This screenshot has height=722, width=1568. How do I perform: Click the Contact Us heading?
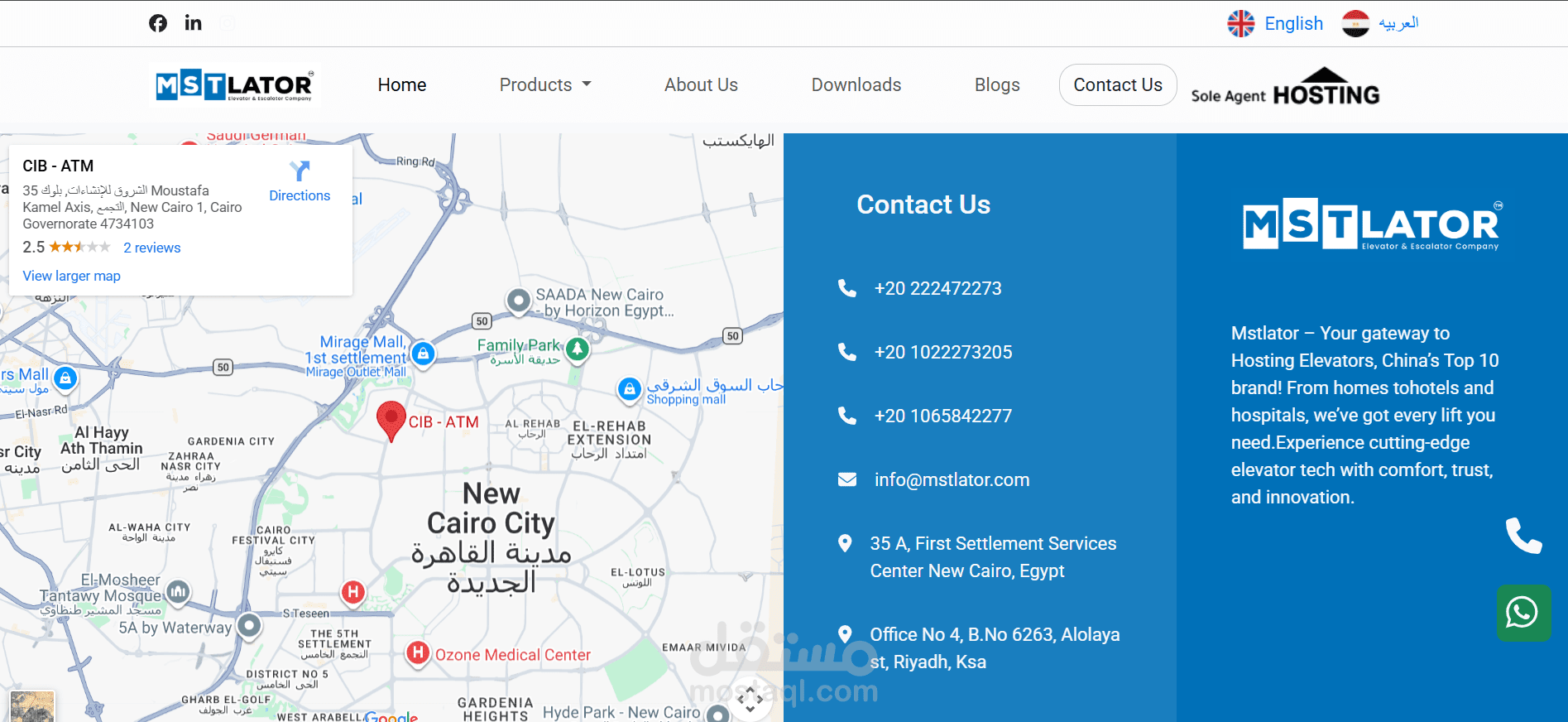(923, 205)
